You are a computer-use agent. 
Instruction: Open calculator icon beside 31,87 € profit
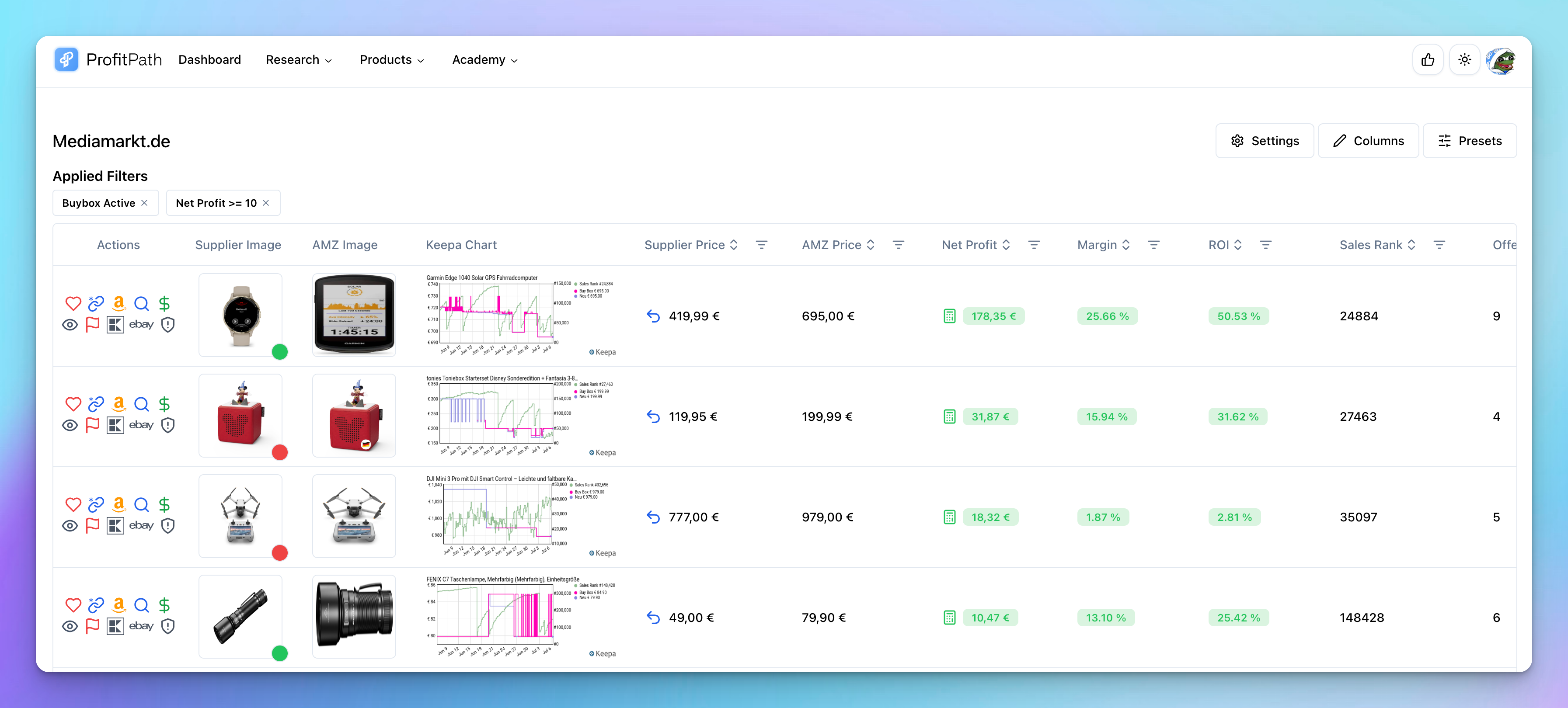[x=950, y=416]
